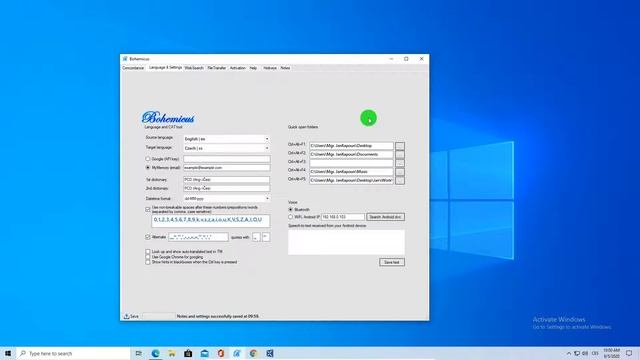This screenshot has width=640, height=360.
Task: Click the network icon in system tray
Action: coord(577,353)
